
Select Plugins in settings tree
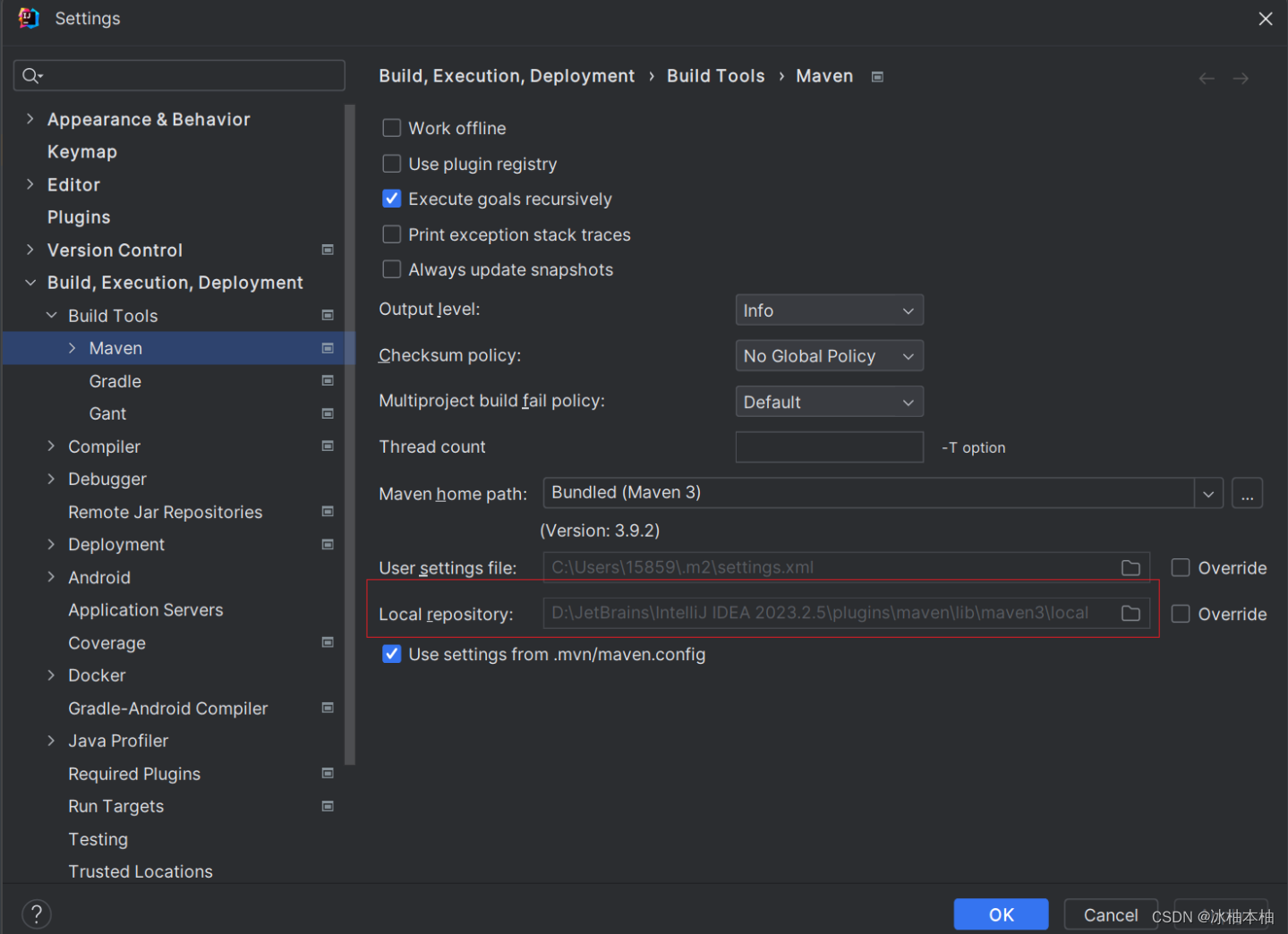(79, 217)
